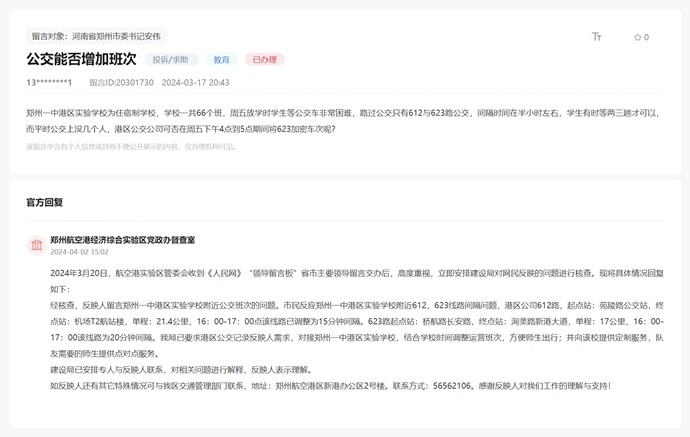Click the post date 2024-03-17 20:43
The image size is (690, 437).
pyautogui.click(x=195, y=82)
